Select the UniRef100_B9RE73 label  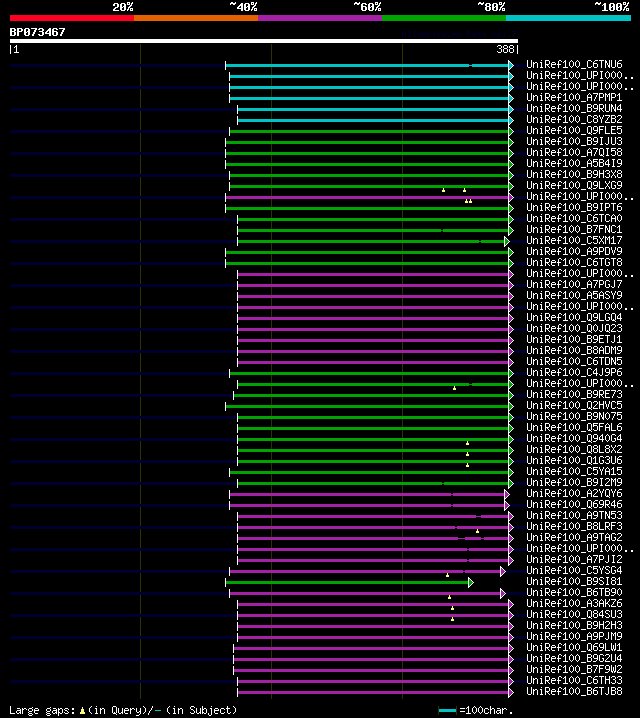574,394
